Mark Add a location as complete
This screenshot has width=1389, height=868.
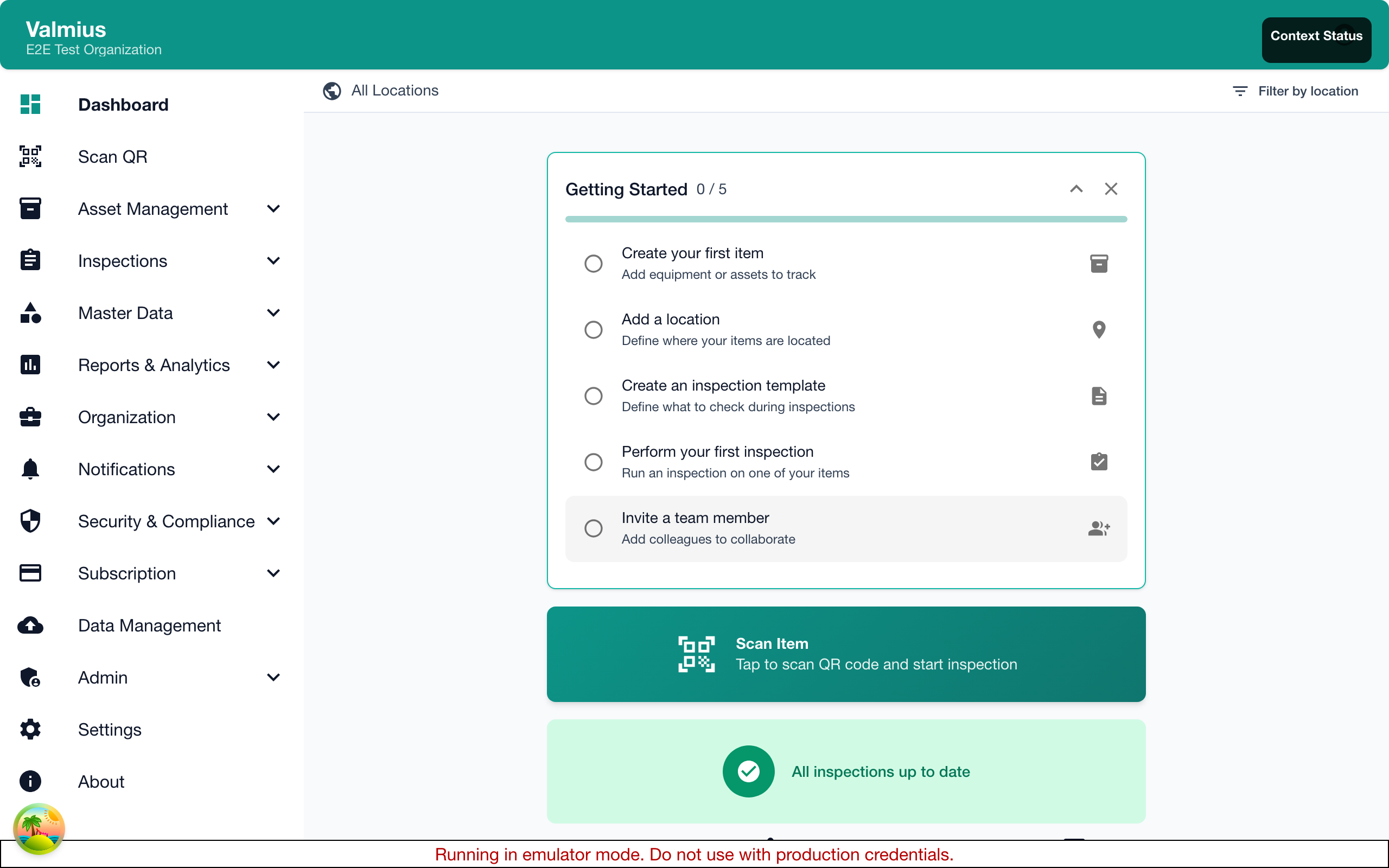click(594, 329)
